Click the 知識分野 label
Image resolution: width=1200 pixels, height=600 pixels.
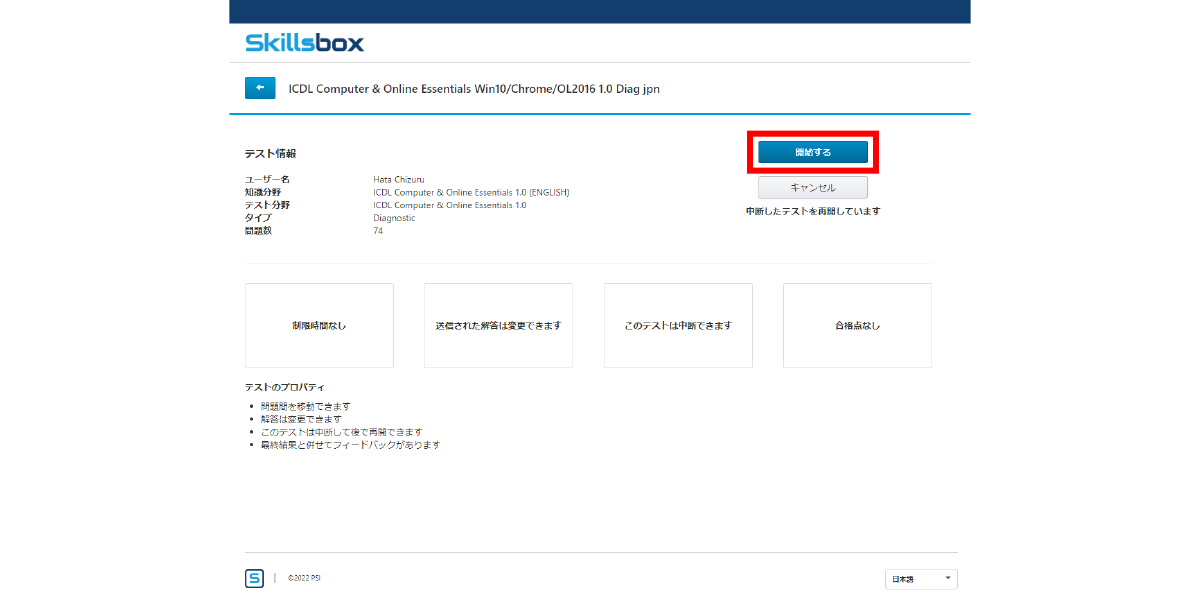click(261, 193)
